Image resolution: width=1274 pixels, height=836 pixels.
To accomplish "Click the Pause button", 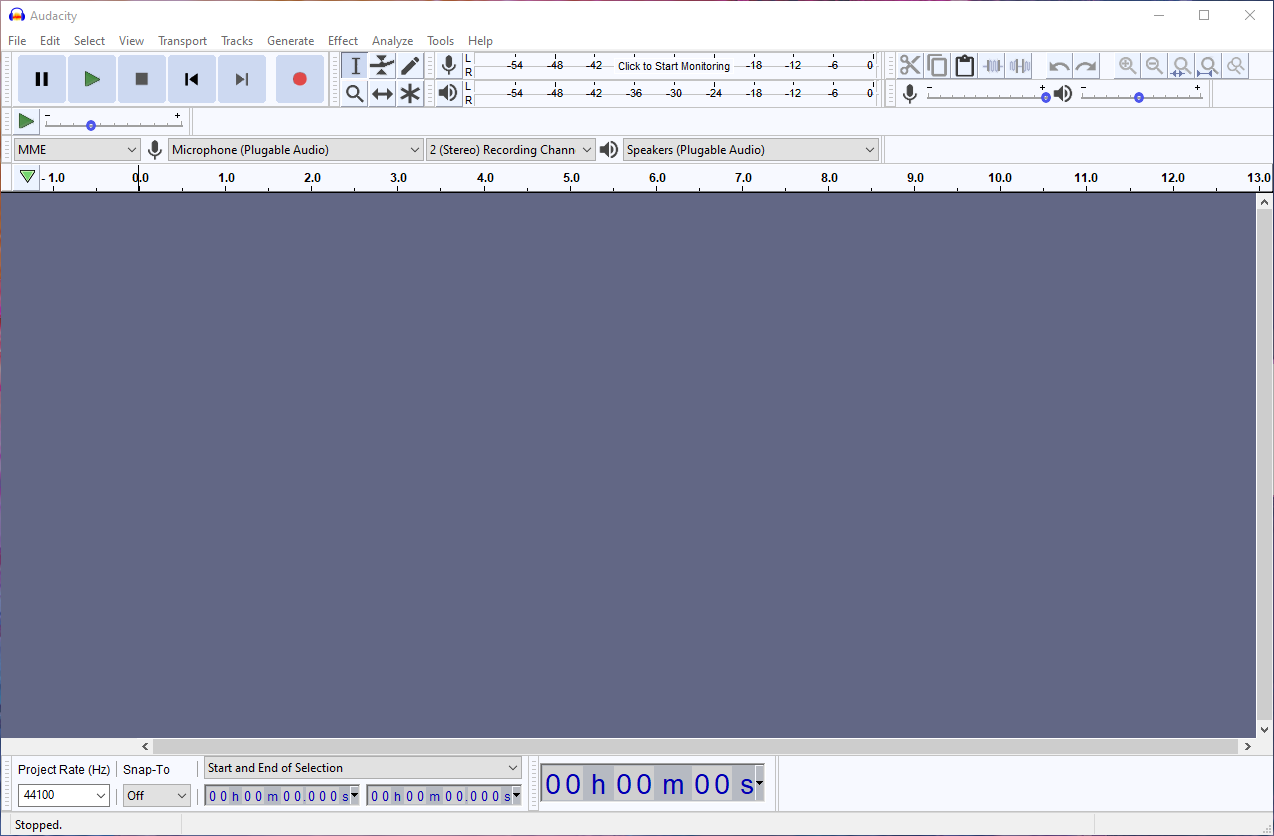I will click(x=42, y=79).
